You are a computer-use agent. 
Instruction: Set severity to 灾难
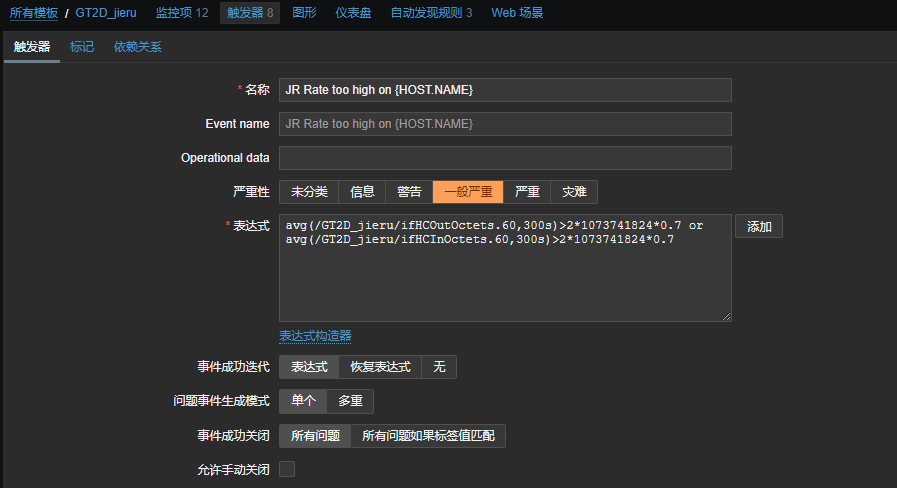[x=574, y=192]
